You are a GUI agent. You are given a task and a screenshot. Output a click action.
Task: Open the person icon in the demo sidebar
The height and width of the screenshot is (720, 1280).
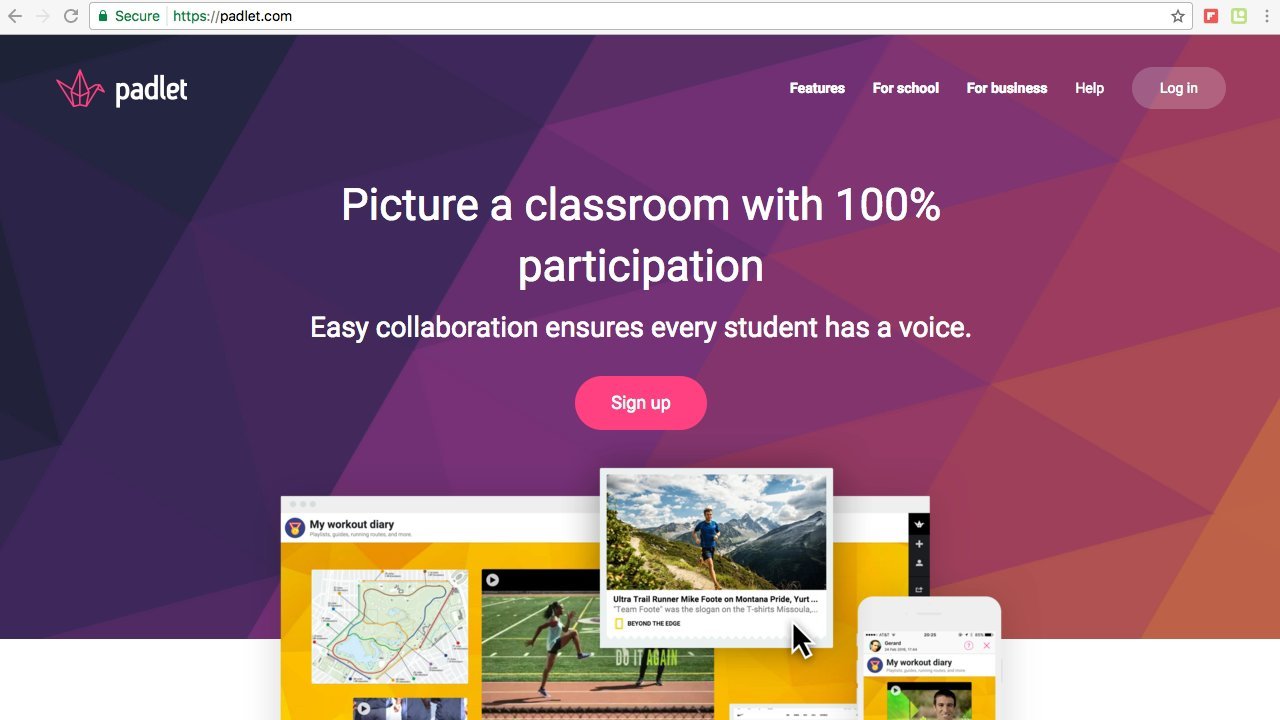918,563
